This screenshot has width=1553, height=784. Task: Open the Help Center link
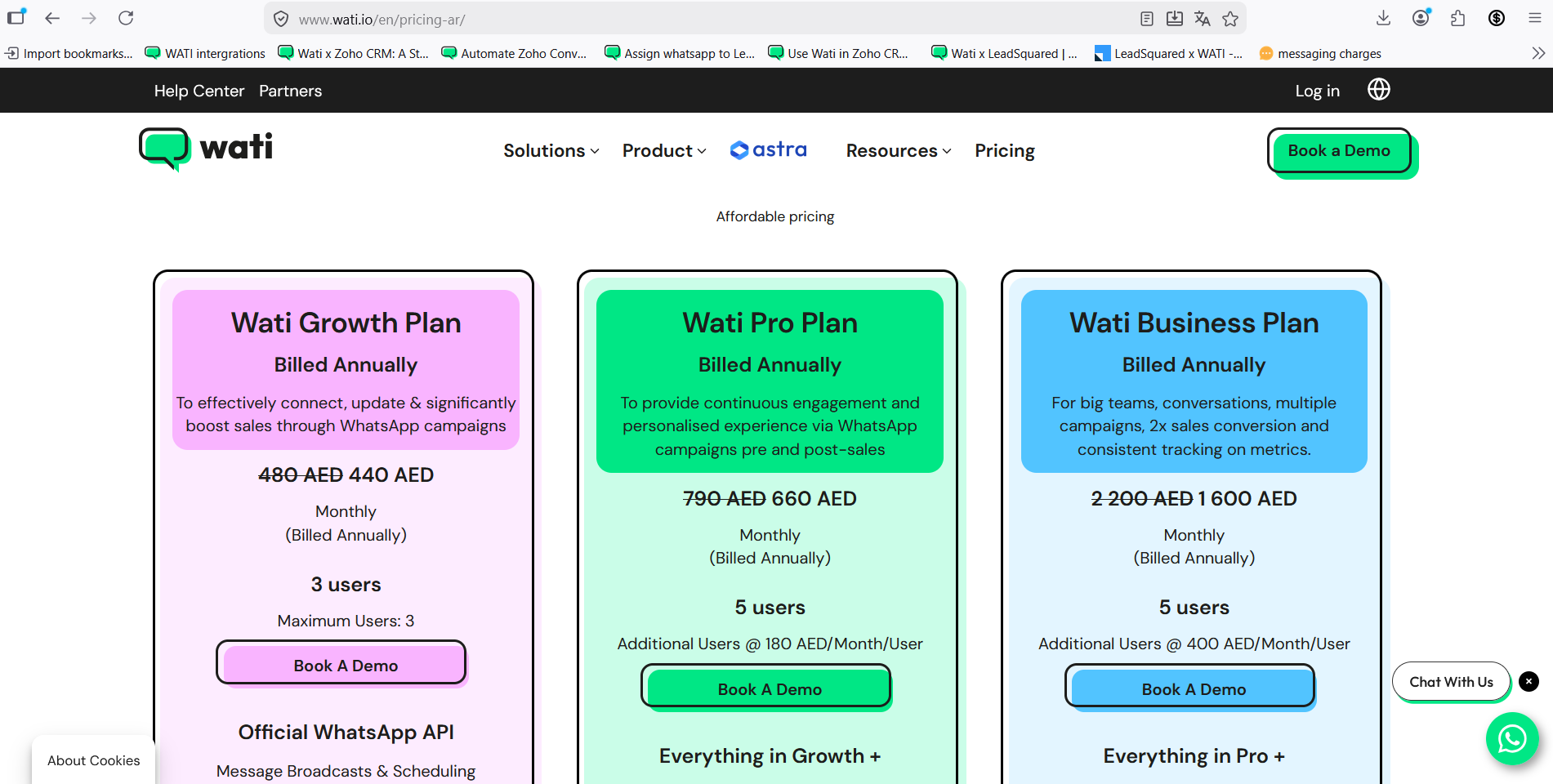[199, 91]
